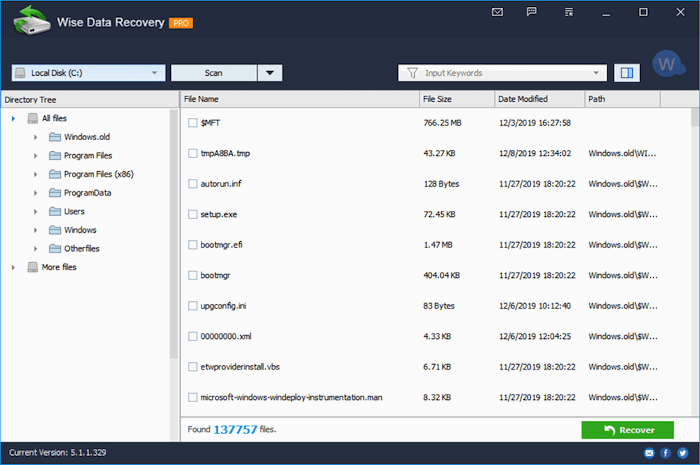Open the Facebook icon in status bar
700x465 pixels.
pyautogui.click(x=666, y=453)
